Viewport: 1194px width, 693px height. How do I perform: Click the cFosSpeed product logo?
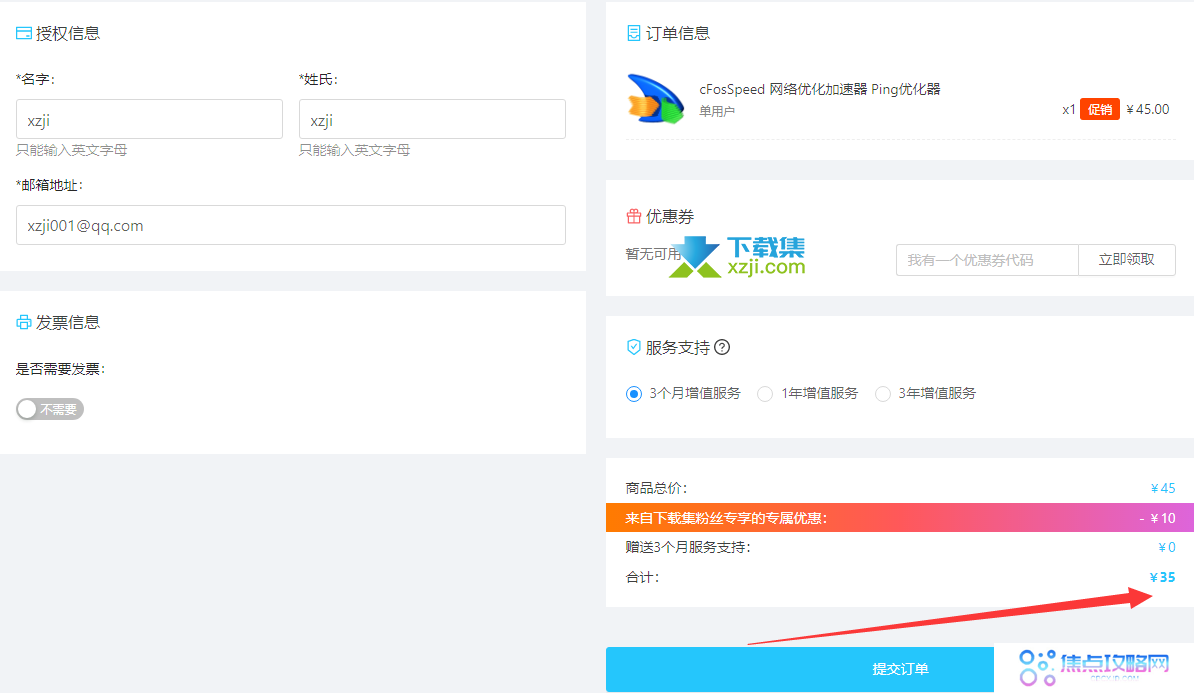656,99
